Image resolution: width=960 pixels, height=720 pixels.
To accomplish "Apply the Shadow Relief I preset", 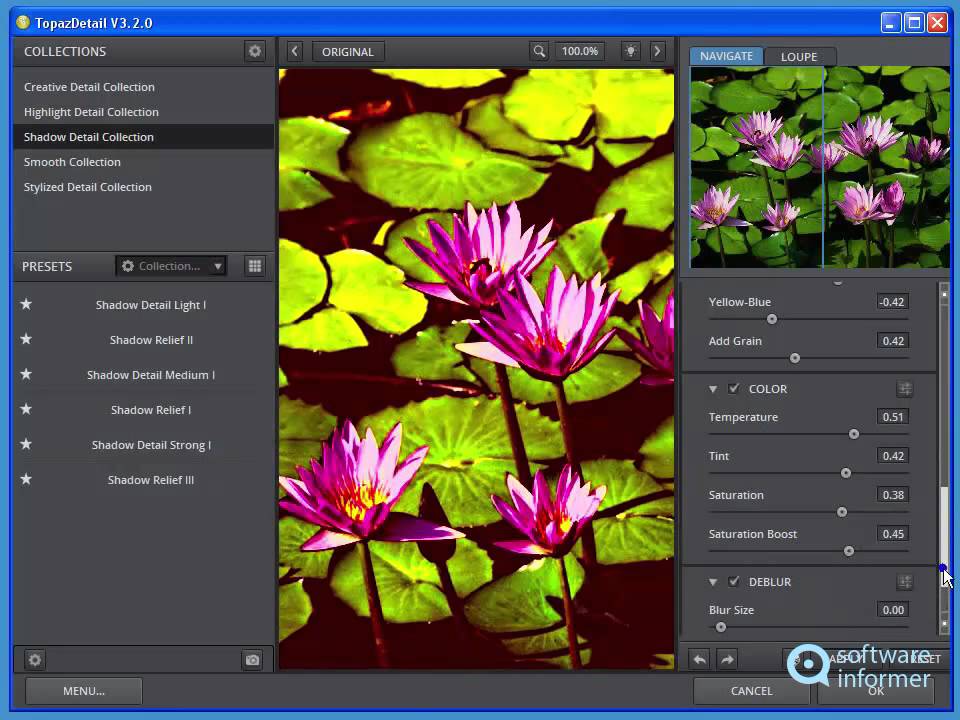I will (x=151, y=410).
